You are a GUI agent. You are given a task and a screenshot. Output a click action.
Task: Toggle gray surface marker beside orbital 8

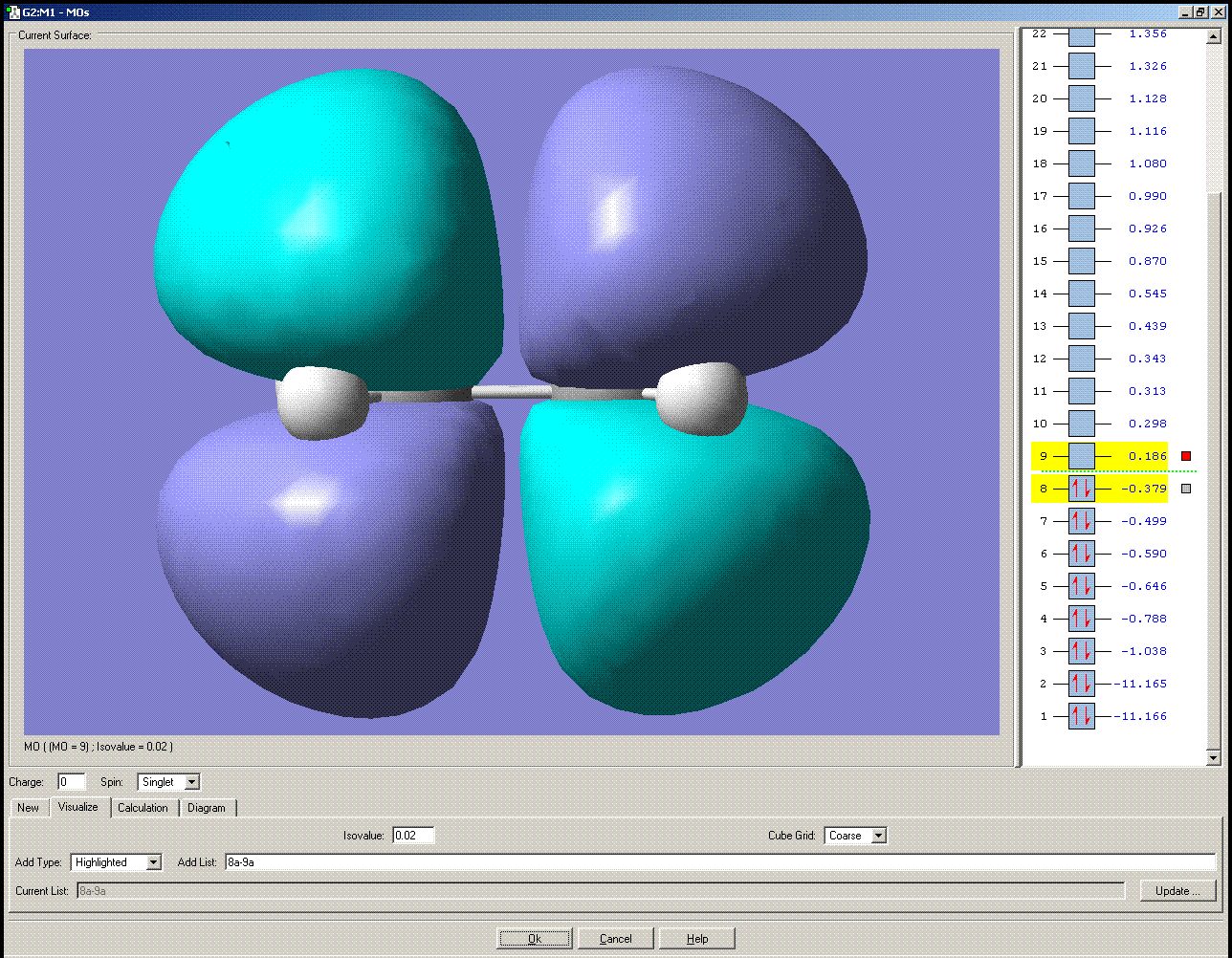point(1186,489)
